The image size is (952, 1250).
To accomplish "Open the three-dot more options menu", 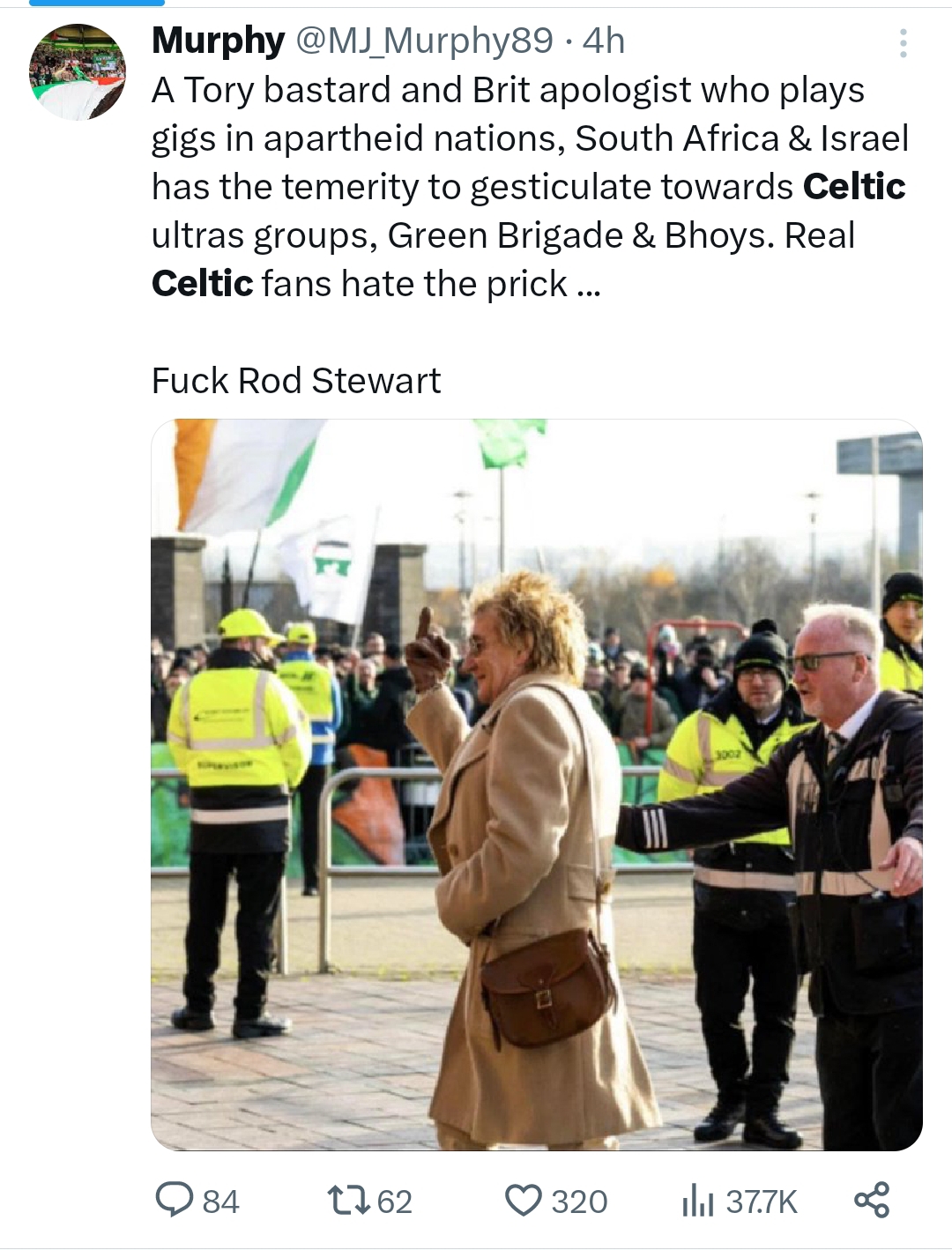I will click(x=903, y=43).
